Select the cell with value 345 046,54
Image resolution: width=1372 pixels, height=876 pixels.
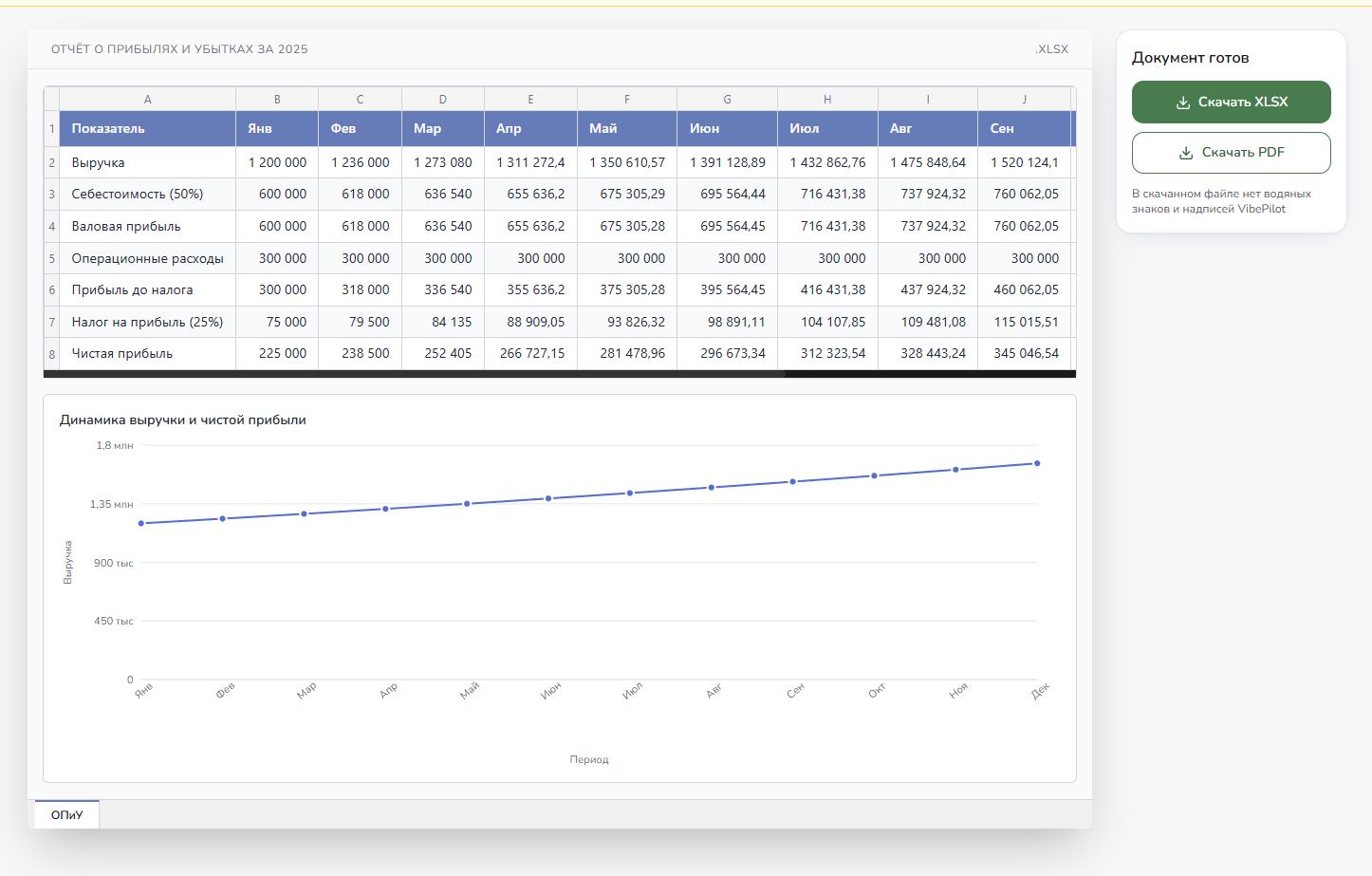pyautogui.click(x=1024, y=353)
